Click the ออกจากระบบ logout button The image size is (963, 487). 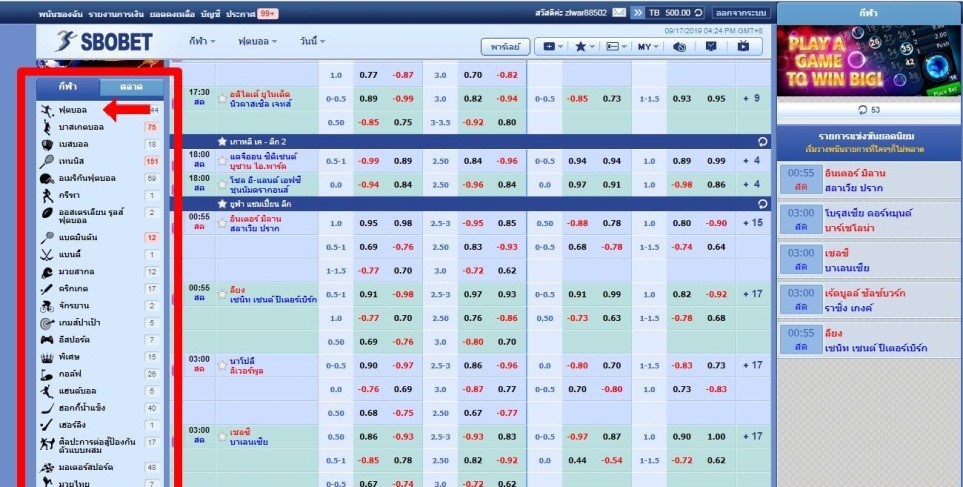click(x=742, y=13)
